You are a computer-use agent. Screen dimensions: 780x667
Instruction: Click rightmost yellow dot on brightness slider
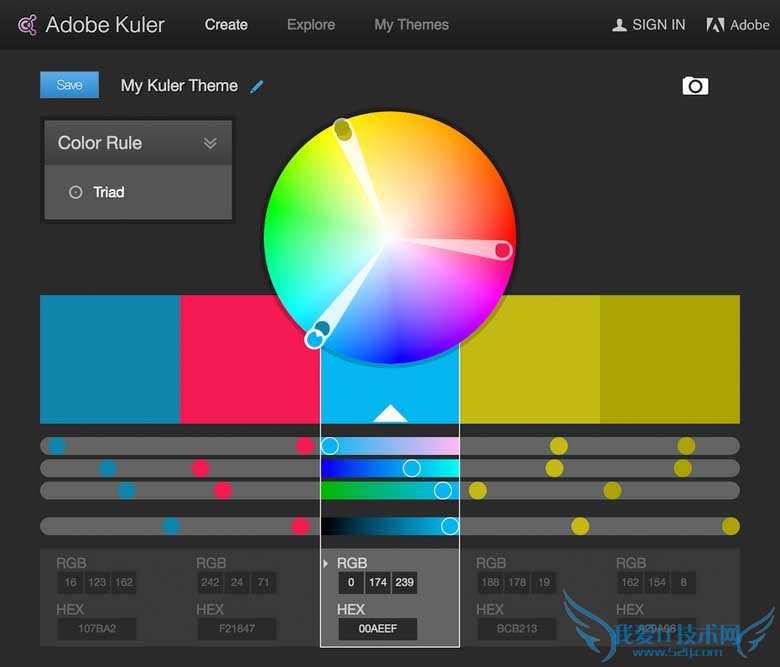(730, 526)
